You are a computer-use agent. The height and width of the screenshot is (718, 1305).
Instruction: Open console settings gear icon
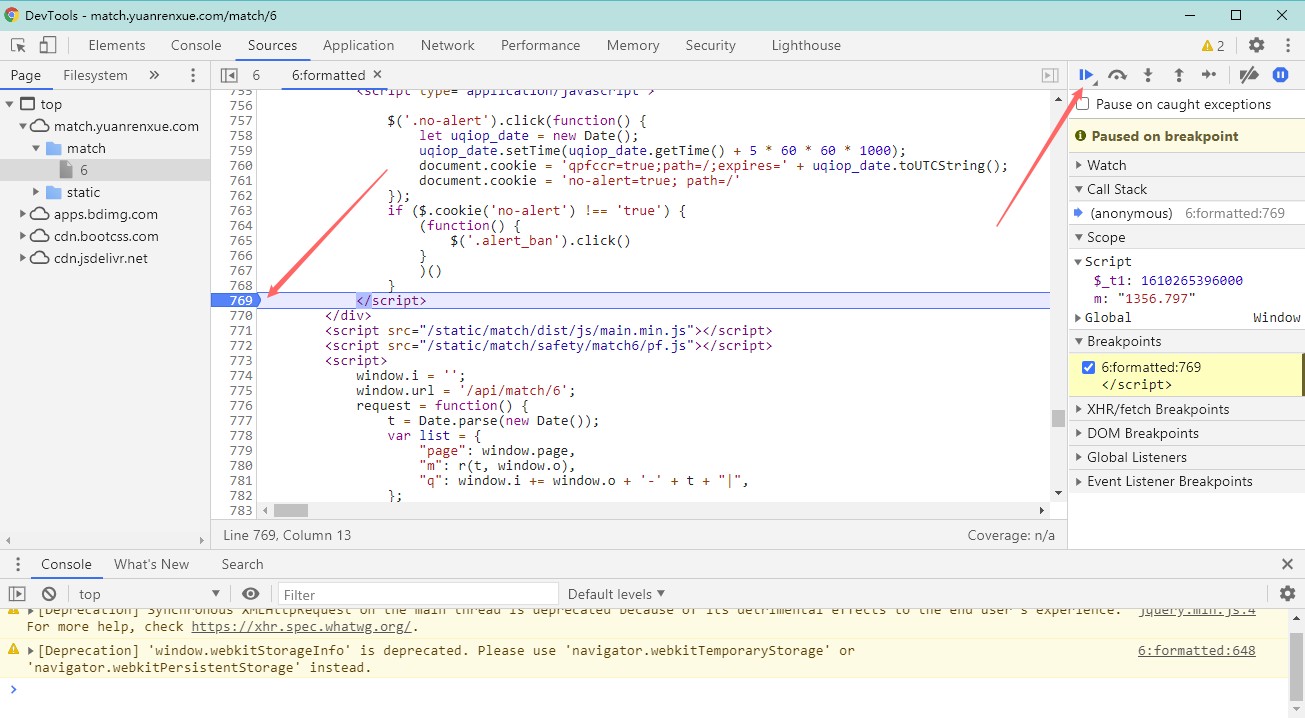coord(1287,594)
